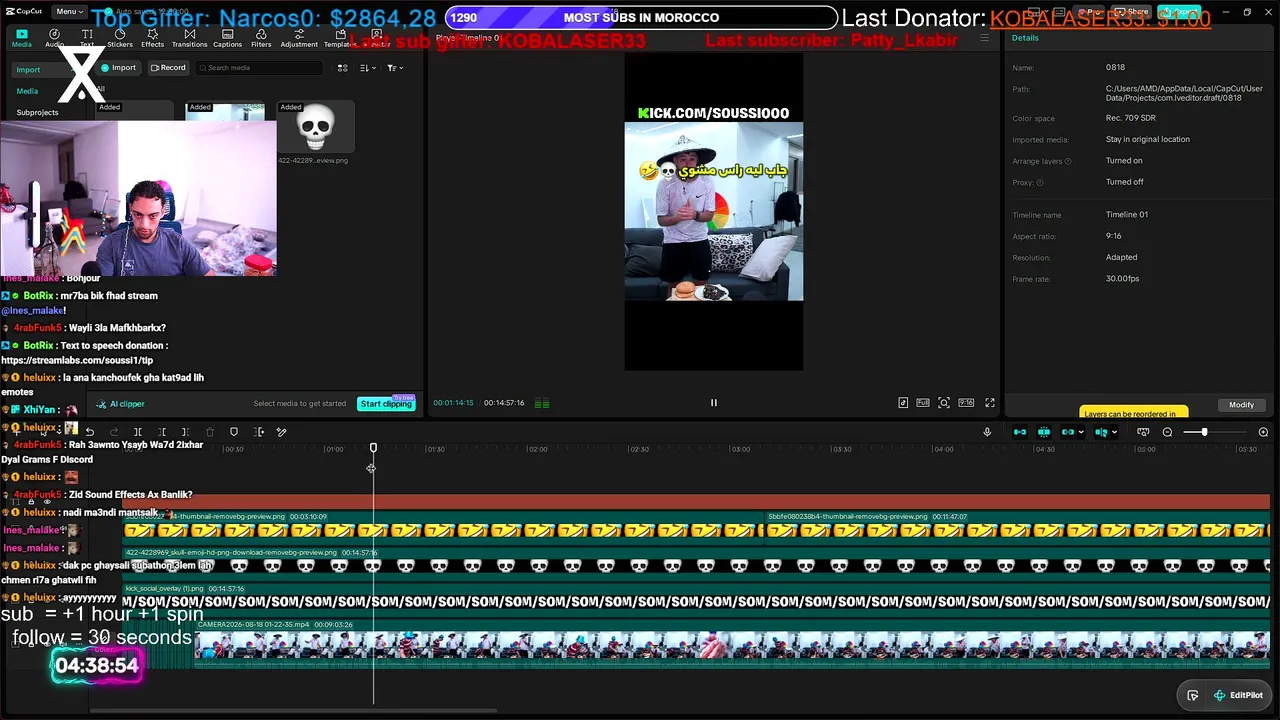Delete the selected clip
Screen dimensions: 1280x720
pyautogui.click(x=209, y=432)
